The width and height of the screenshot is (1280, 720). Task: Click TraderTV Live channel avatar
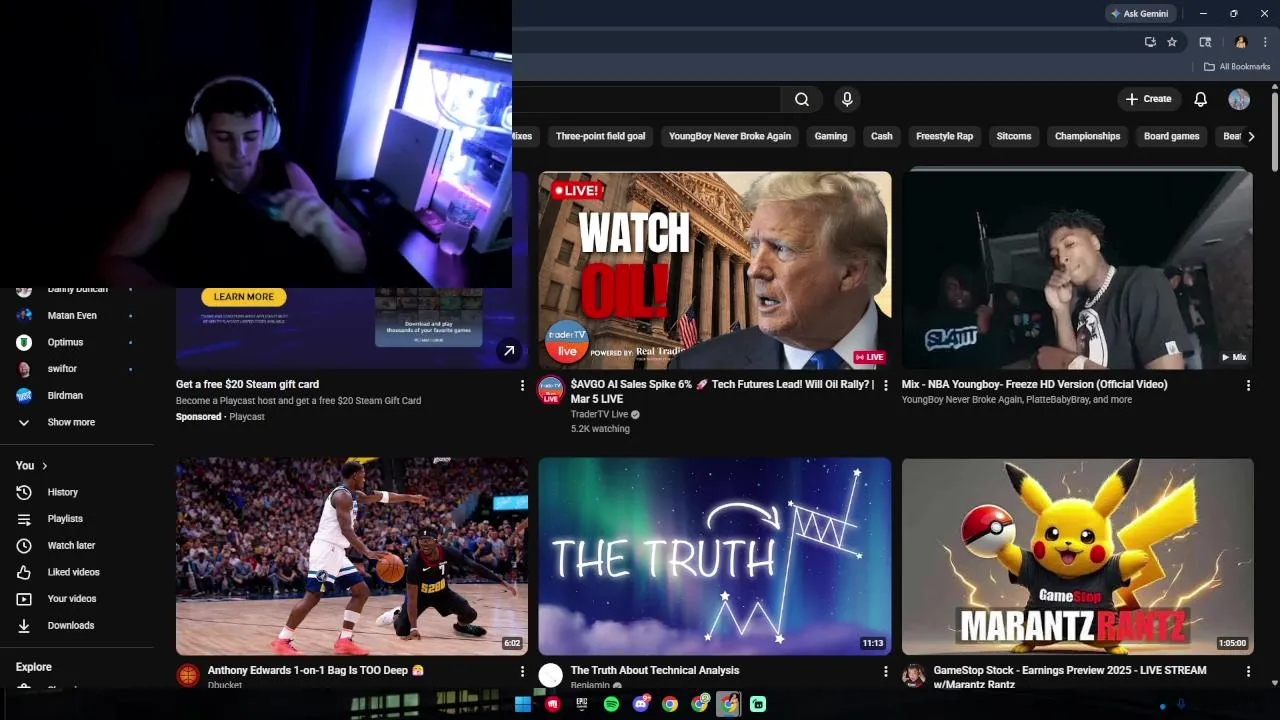click(551, 390)
